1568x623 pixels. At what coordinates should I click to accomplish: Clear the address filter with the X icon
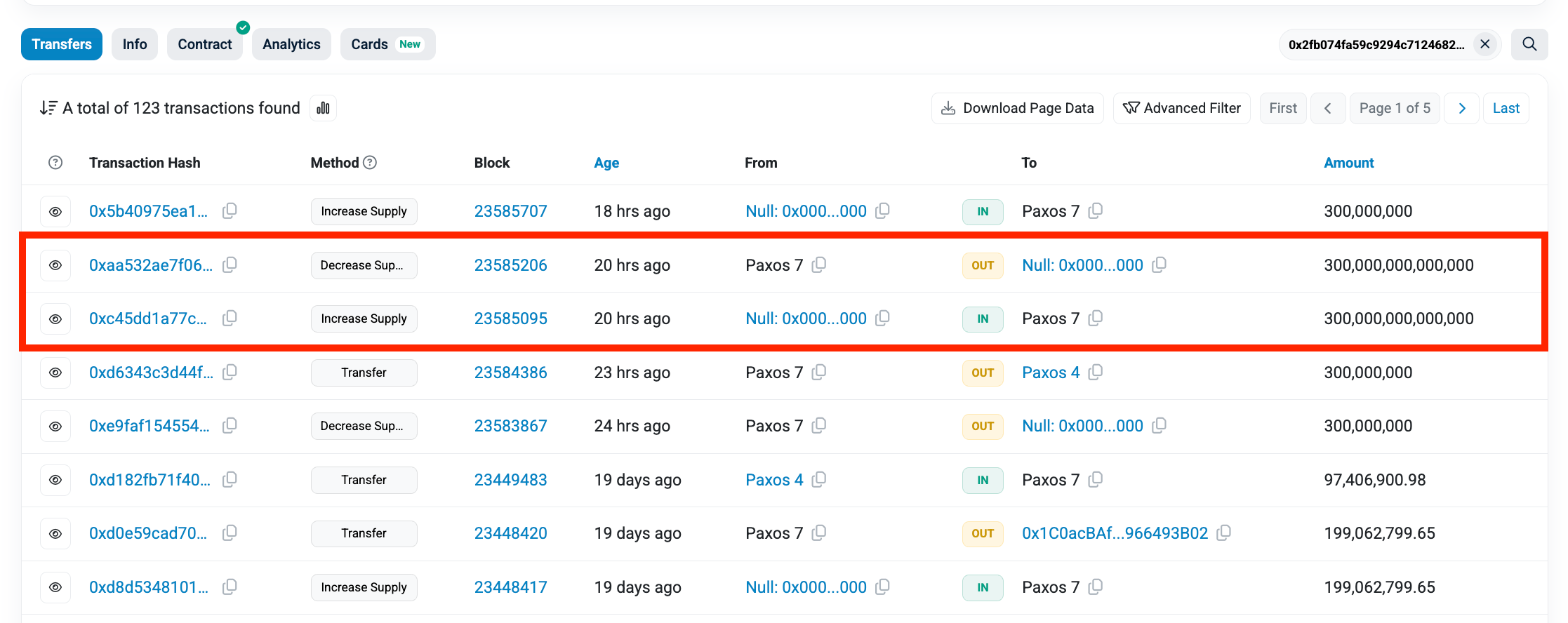tap(1485, 44)
